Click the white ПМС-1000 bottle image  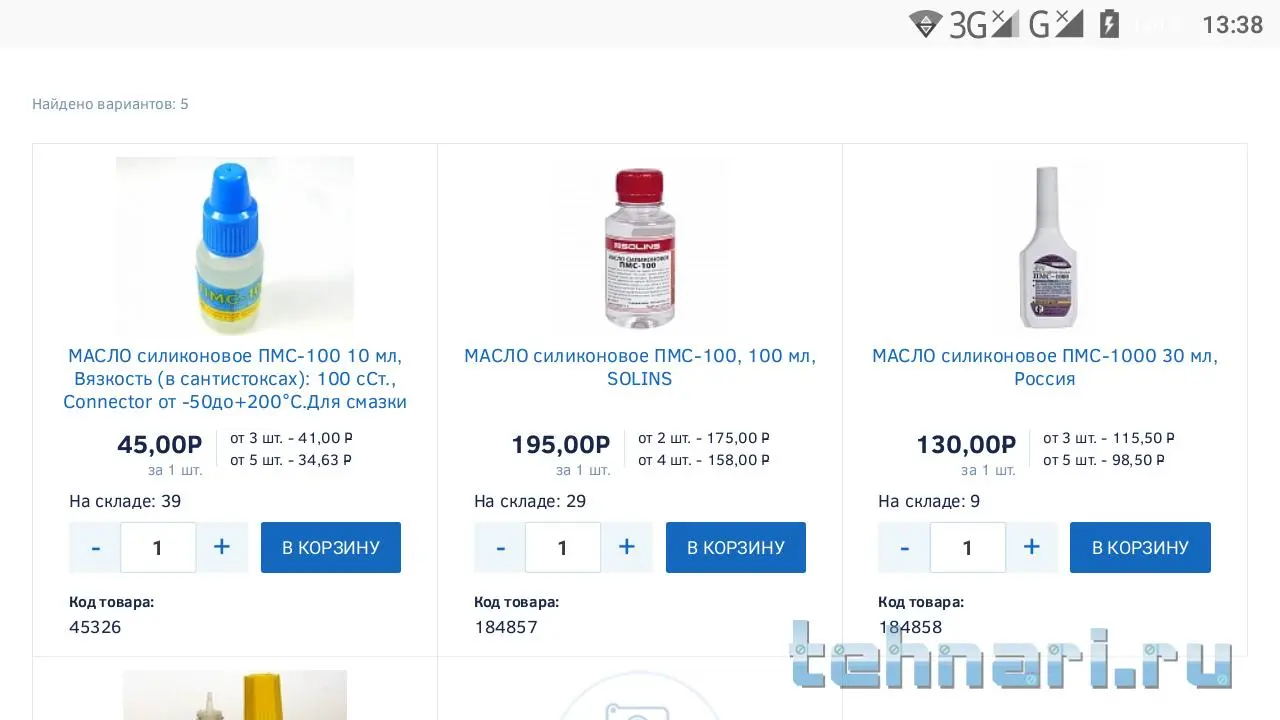(x=1046, y=247)
